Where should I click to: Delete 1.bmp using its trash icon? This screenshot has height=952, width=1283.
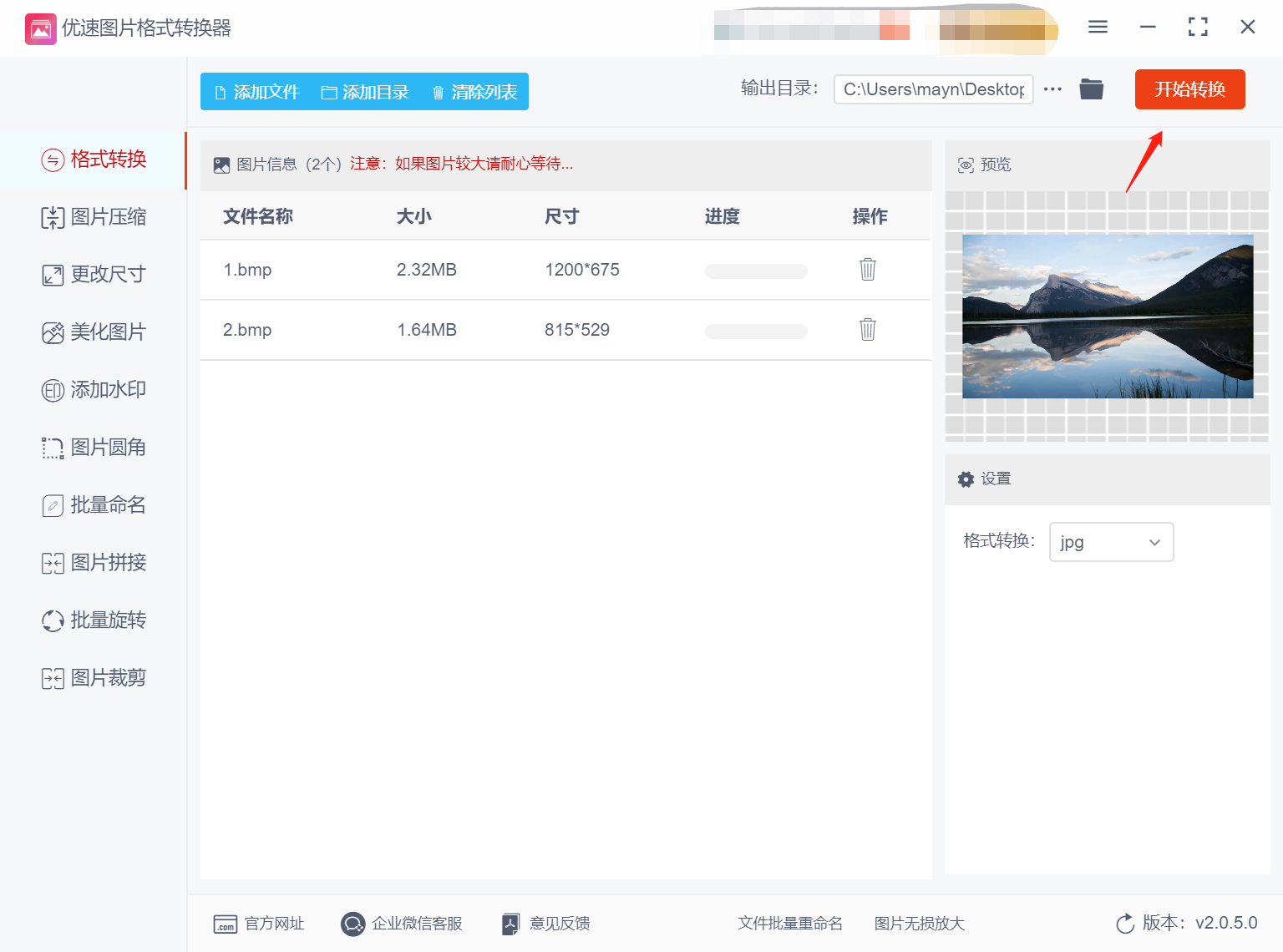(867, 269)
